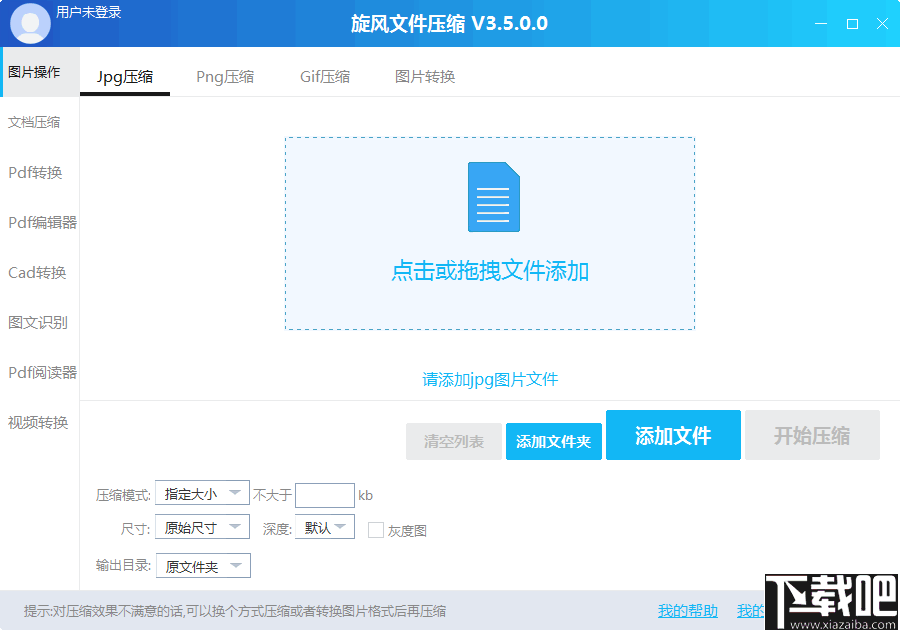Open the 我的帮助 link

[x=688, y=611]
